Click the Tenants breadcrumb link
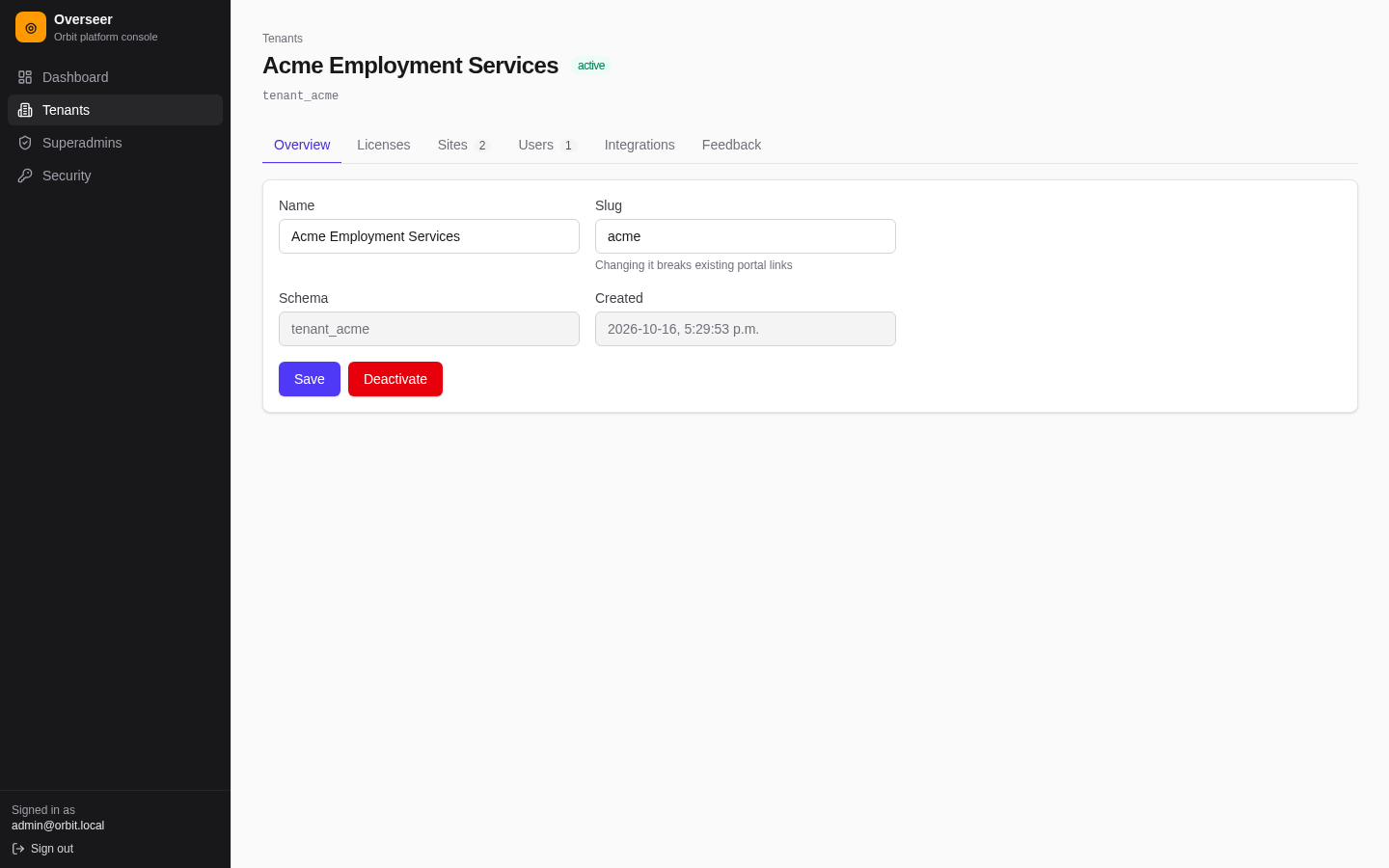 [x=283, y=39]
